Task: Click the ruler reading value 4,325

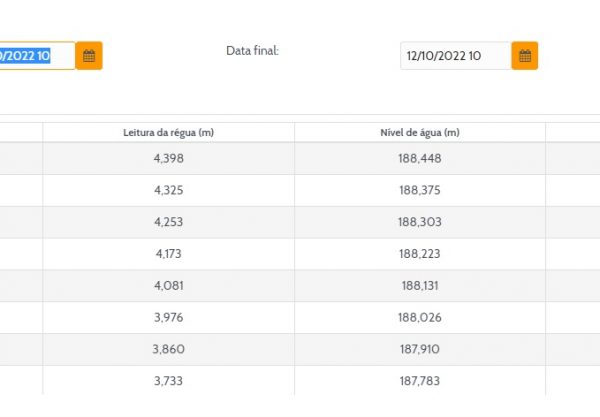Action: 168,190
